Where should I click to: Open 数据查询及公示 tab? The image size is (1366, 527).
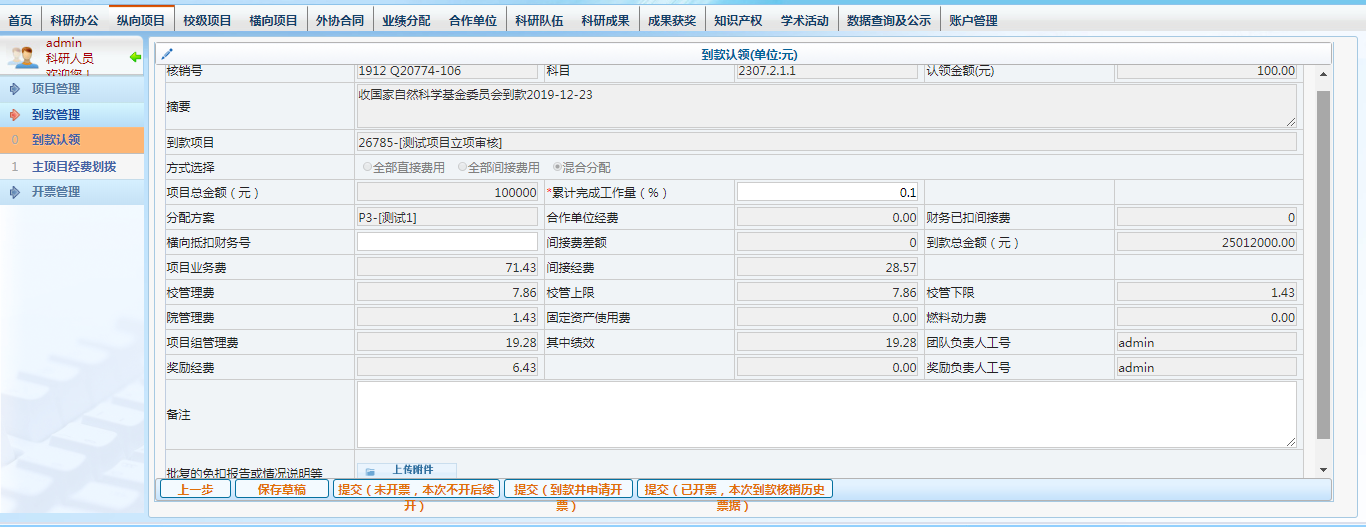[888, 20]
